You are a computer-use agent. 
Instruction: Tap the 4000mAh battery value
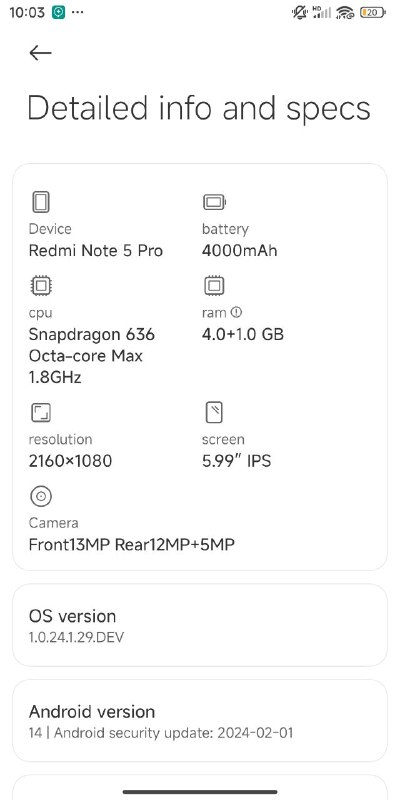pos(240,251)
